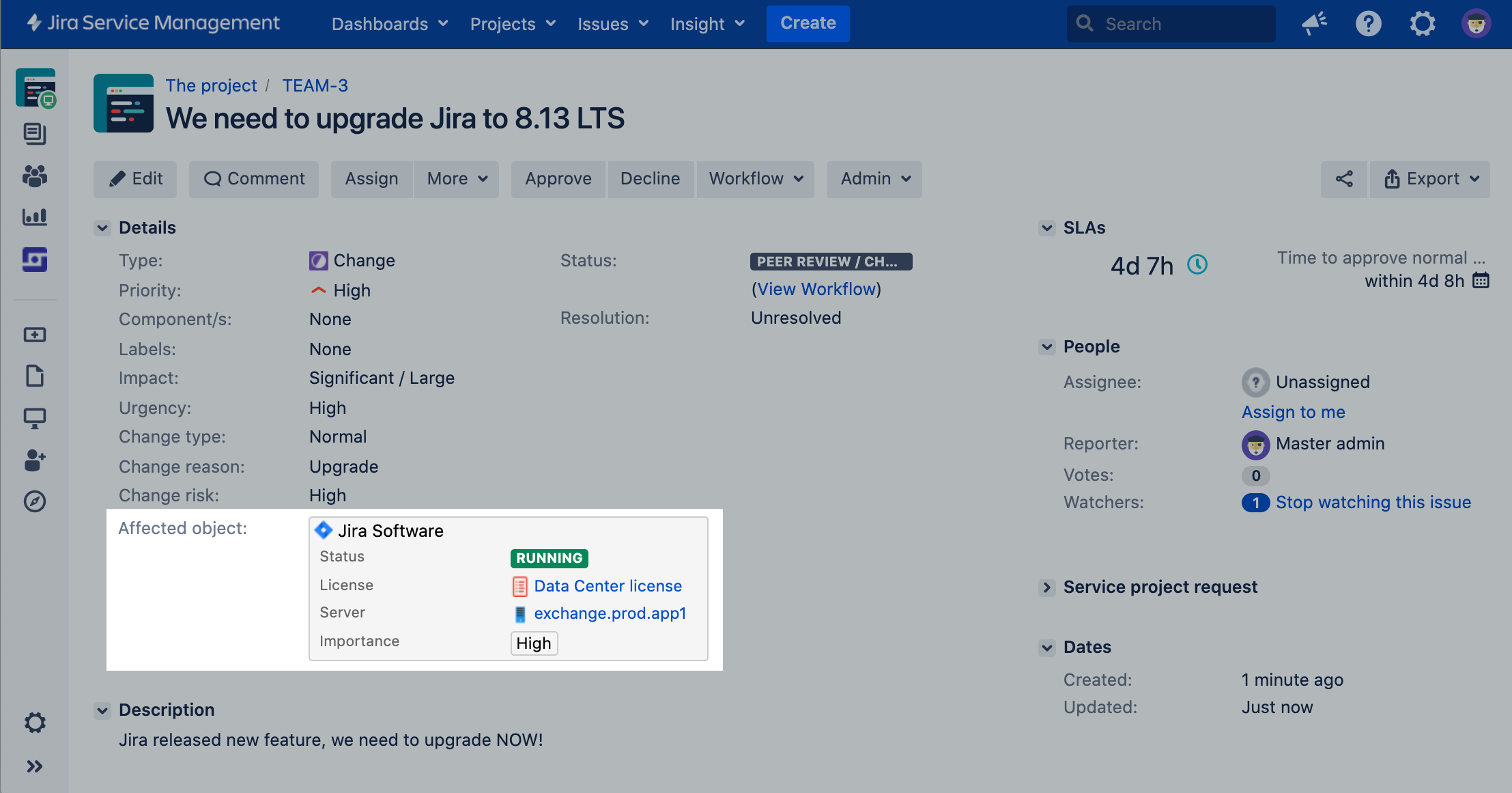
Task: Open the Workflow dropdown button
Action: [756, 179]
